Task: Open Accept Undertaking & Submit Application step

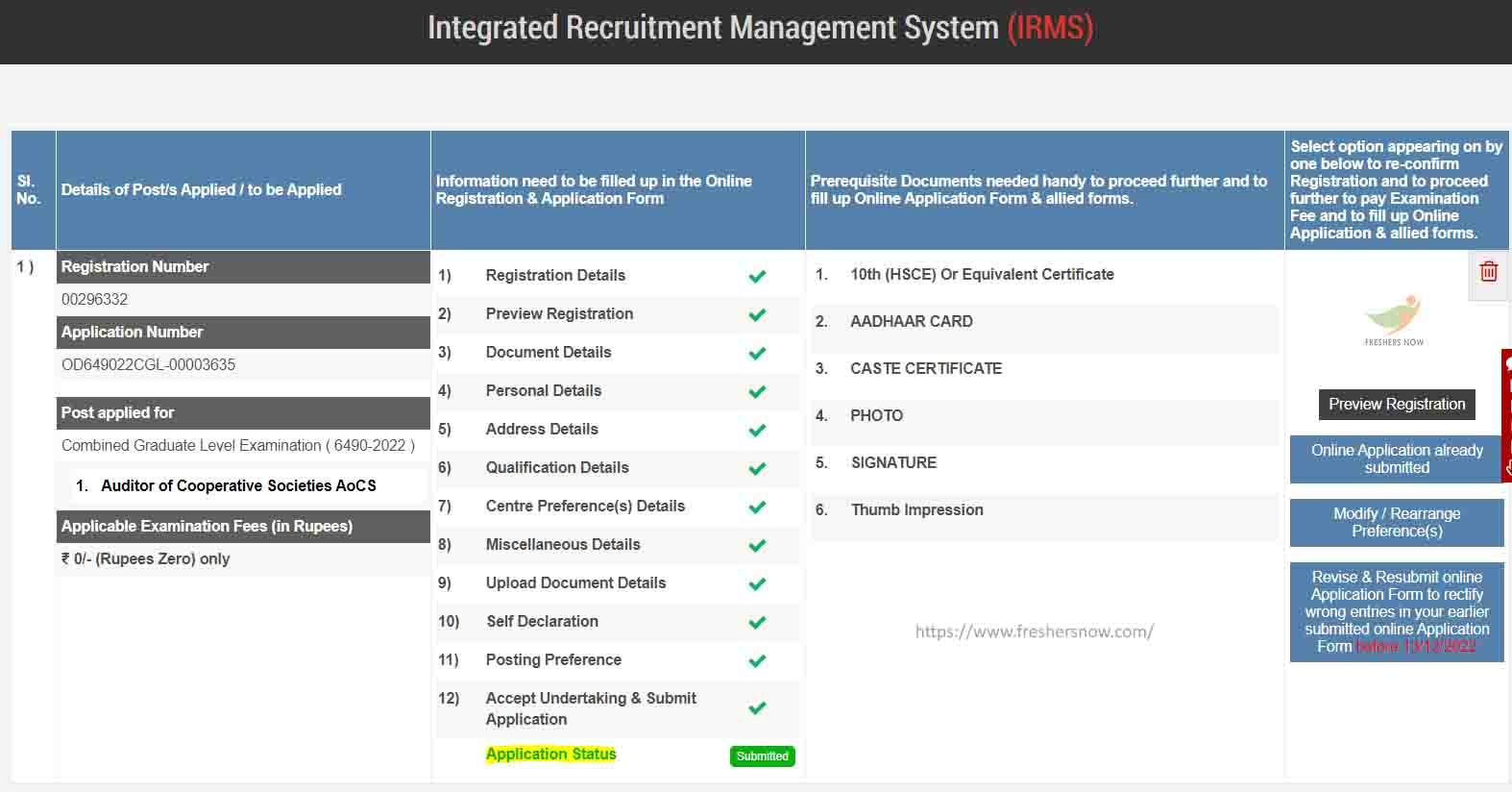Action: [591, 708]
